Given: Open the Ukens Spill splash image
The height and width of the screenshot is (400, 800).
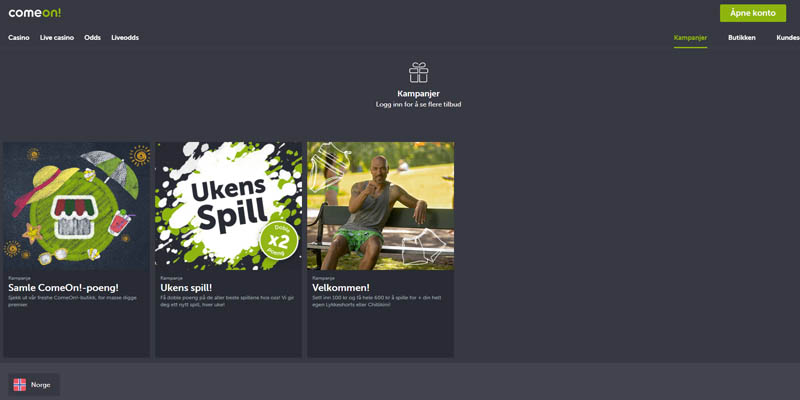Looking at the screenshot, I should pos(228,206).
